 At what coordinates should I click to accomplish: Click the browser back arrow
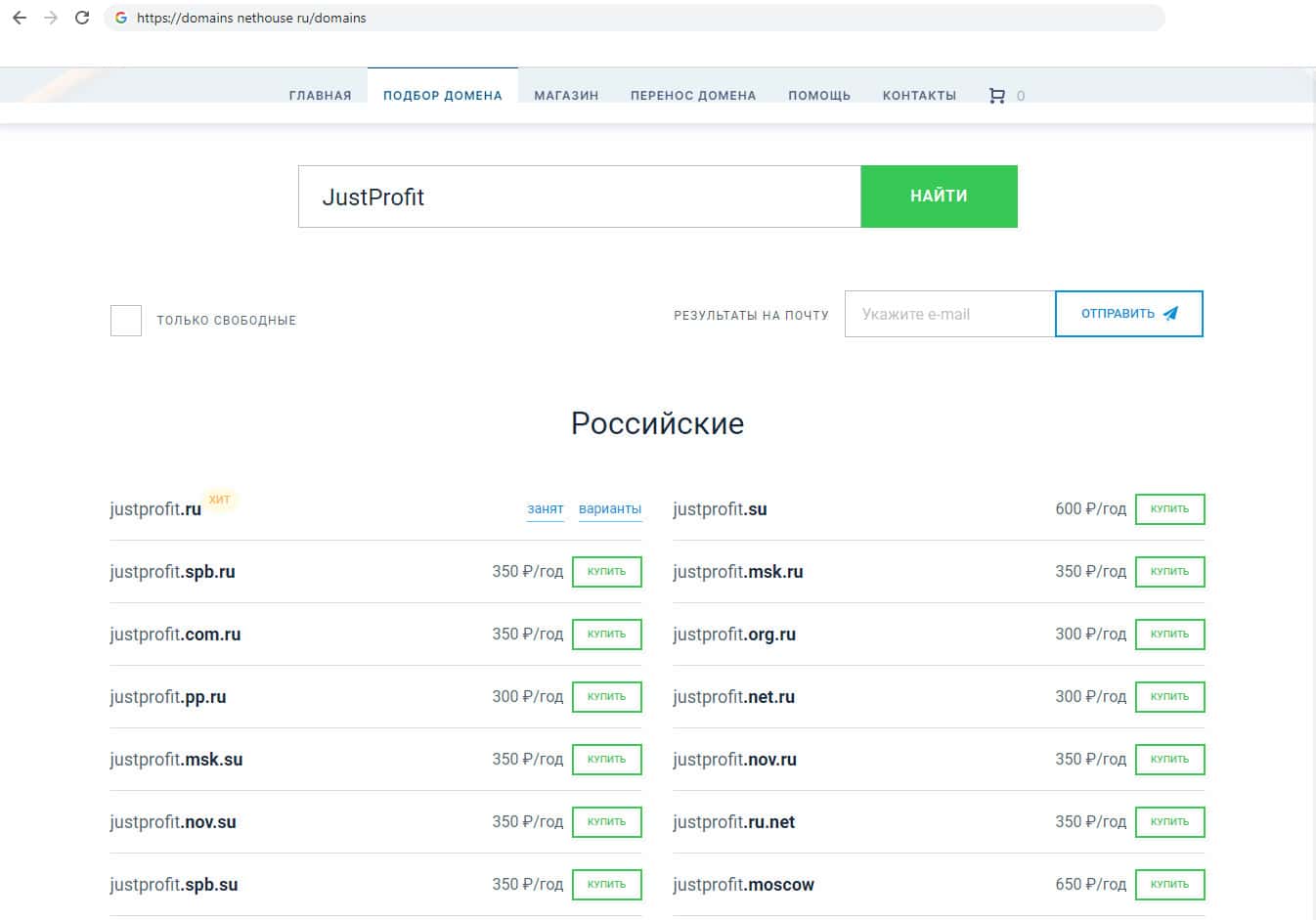pyautogui.click(x=20, y=18)
